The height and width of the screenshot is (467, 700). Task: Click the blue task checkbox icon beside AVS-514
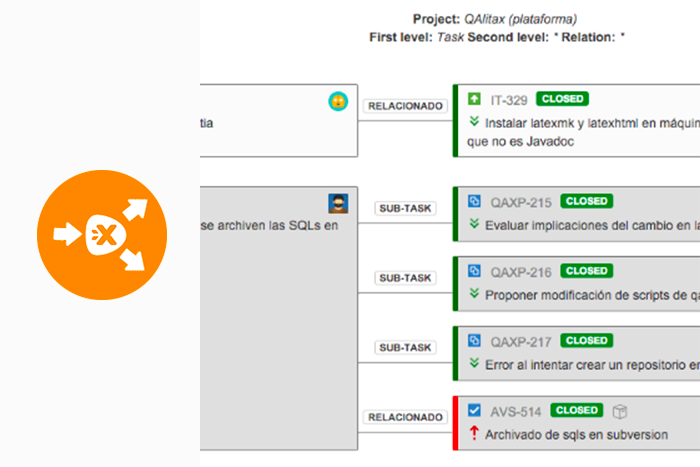[475, 410]
